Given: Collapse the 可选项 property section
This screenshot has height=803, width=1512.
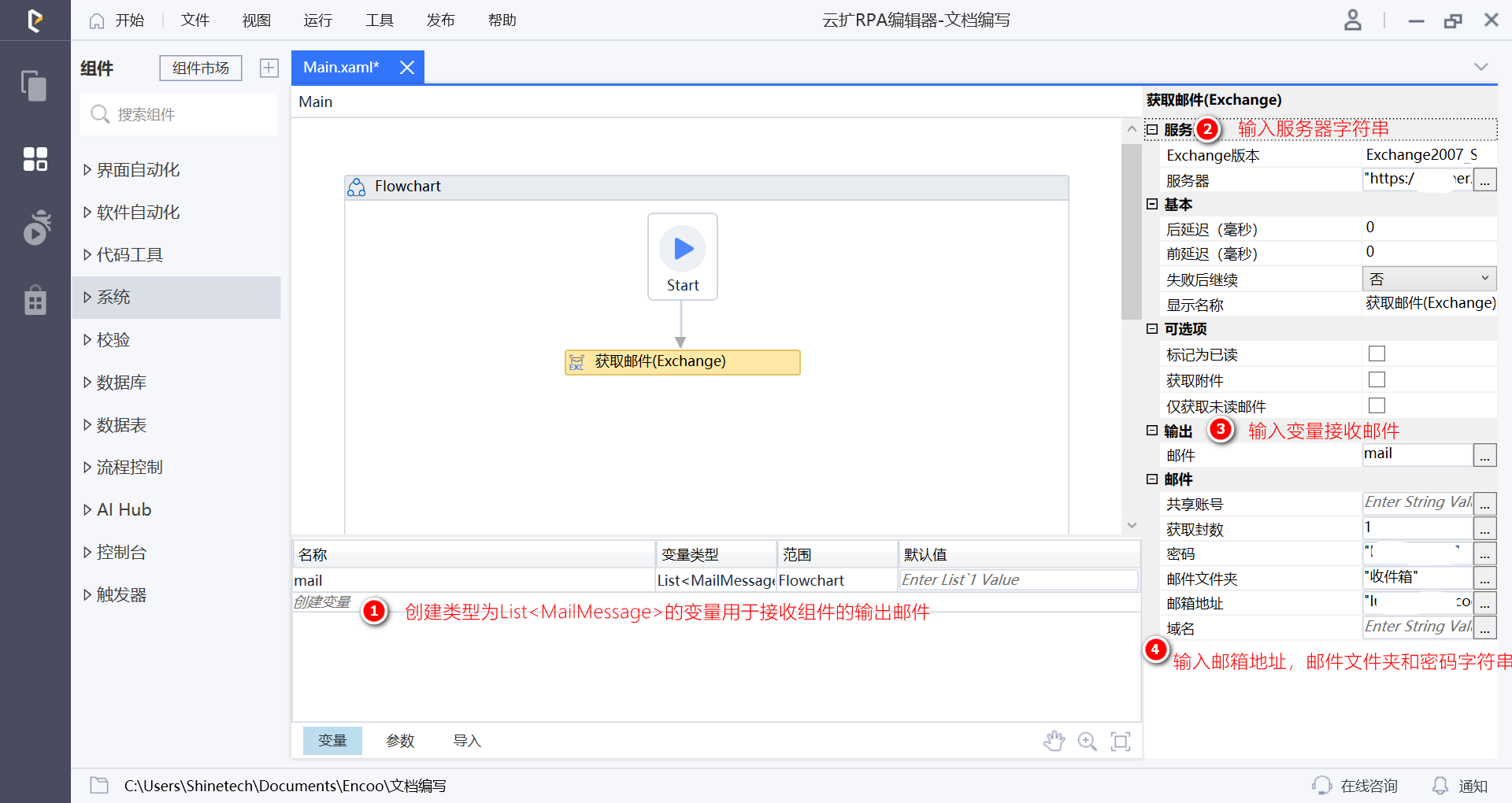Looking at the screenshot, I should (x=1152, y=328).
